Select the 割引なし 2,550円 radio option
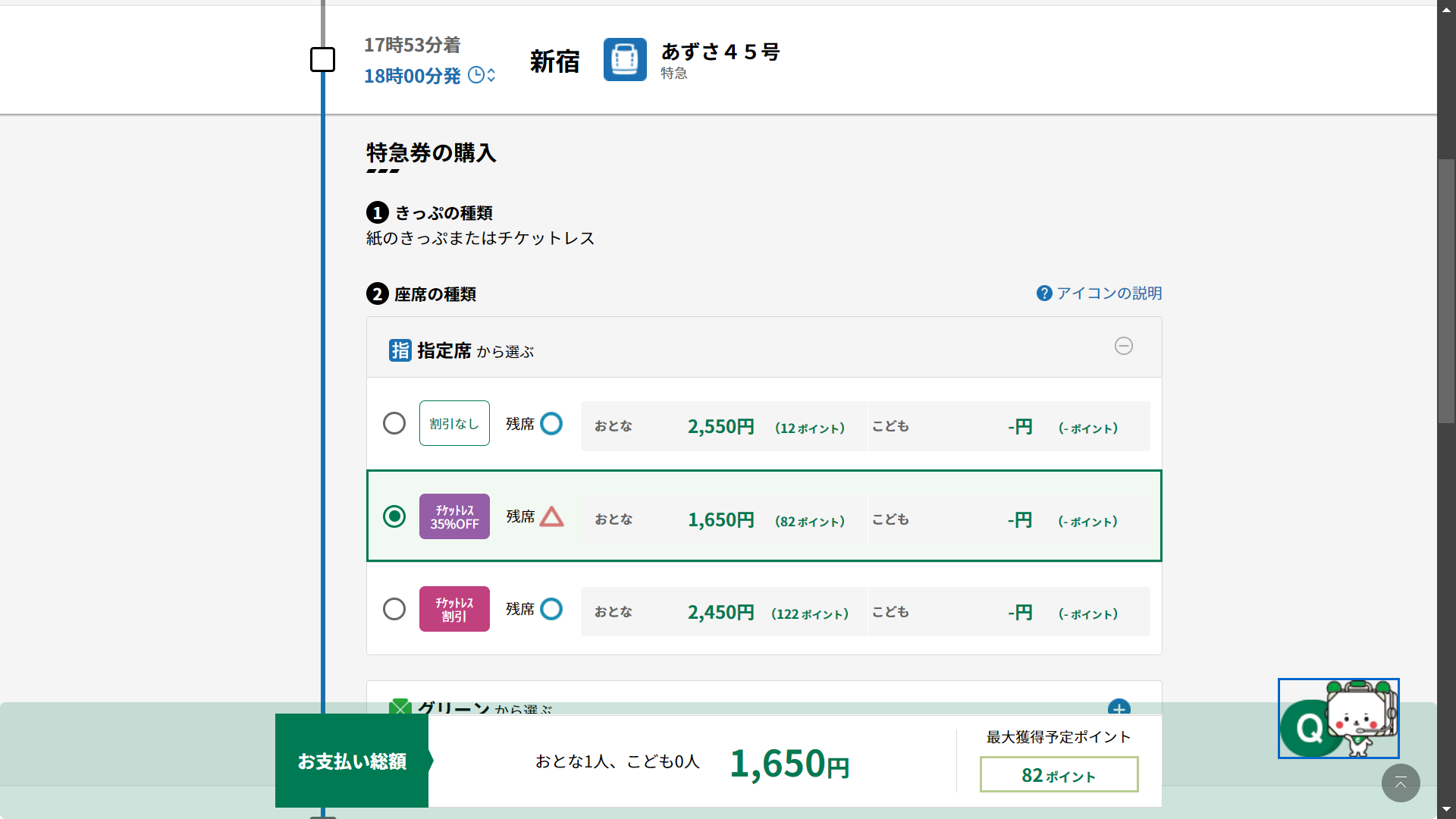The image size is (1456, 819). tap(394, 423)
